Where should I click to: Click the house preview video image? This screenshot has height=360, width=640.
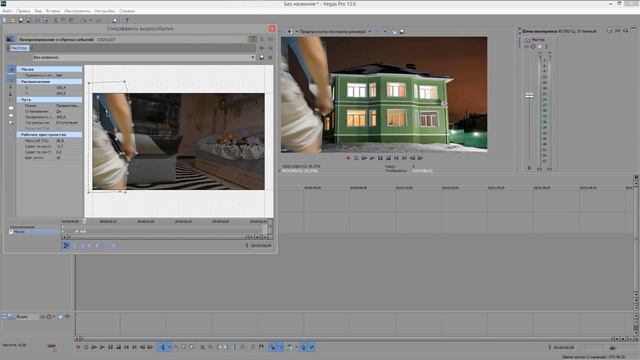coord(384,94)
